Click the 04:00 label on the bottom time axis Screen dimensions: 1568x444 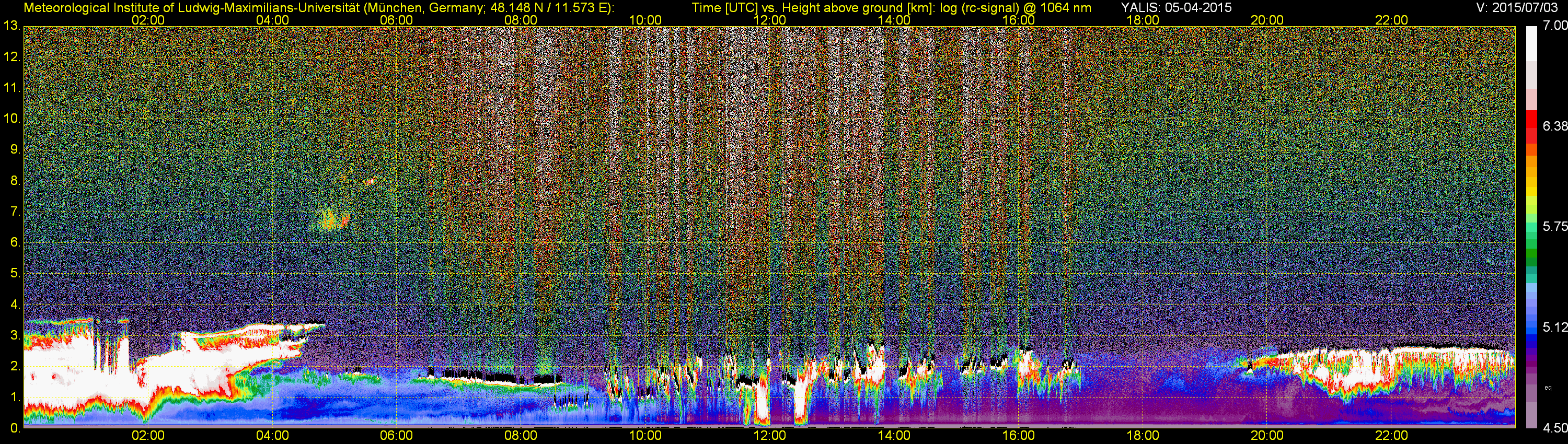[272, 436]
